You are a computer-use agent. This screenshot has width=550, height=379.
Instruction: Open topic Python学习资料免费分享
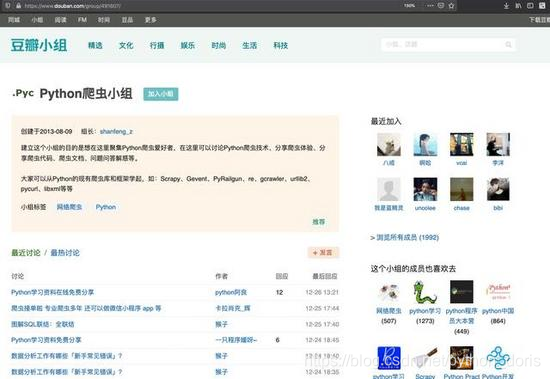click(x=46, y=340)
